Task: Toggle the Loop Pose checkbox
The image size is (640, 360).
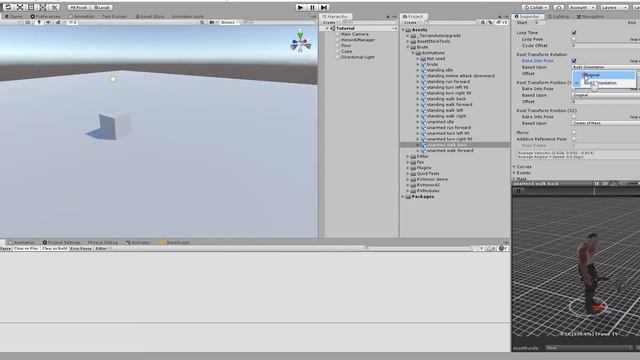Action: pos(574,39)
